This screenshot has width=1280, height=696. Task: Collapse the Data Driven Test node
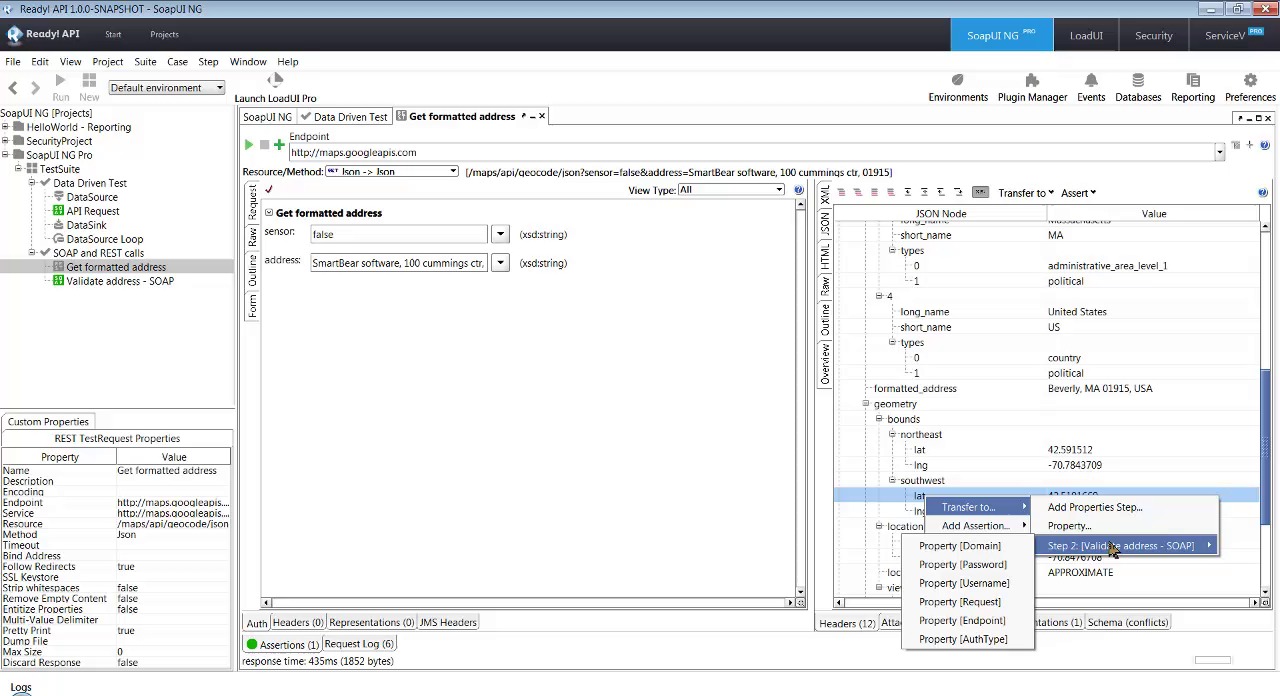point(32,183)
